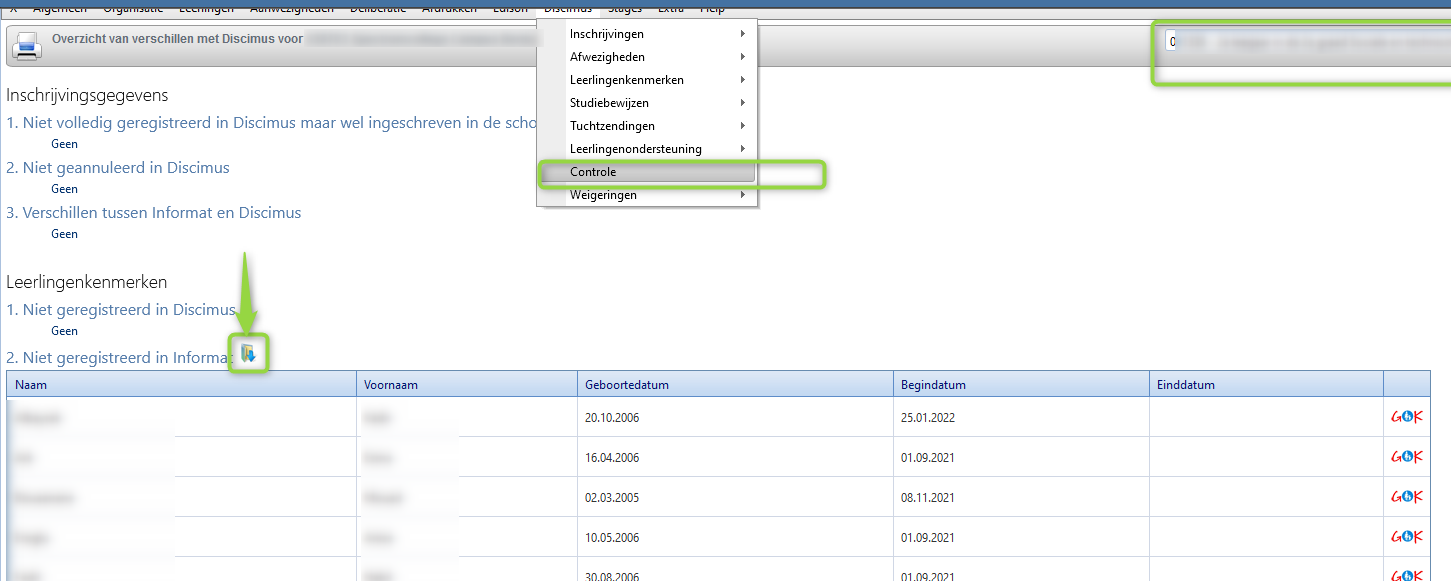1451x581 pixels.
Task: Click the Weigeringen submenu arrow
Action: pyautogui.click(x=743, y=195)
